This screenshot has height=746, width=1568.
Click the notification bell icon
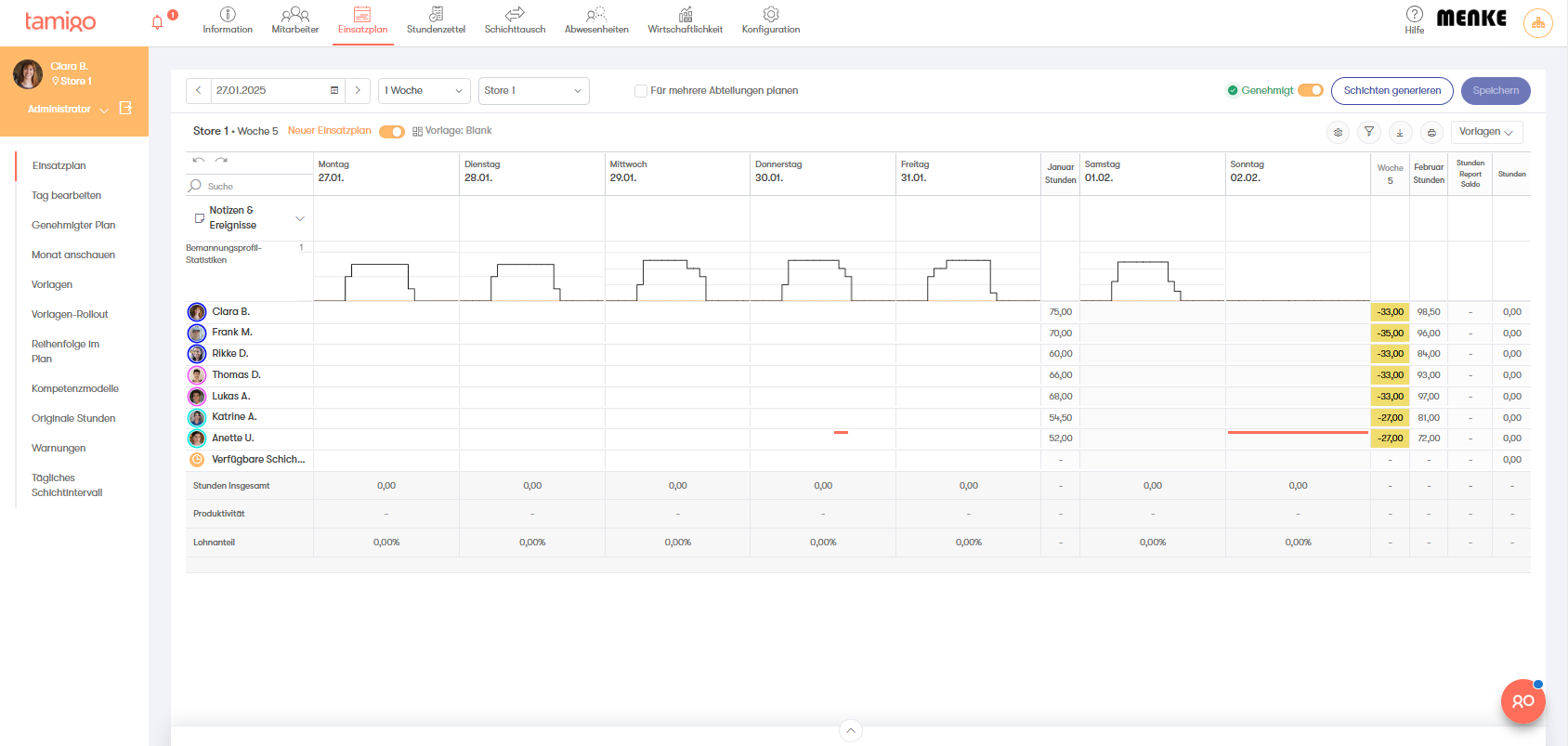[x=158, y=22]
